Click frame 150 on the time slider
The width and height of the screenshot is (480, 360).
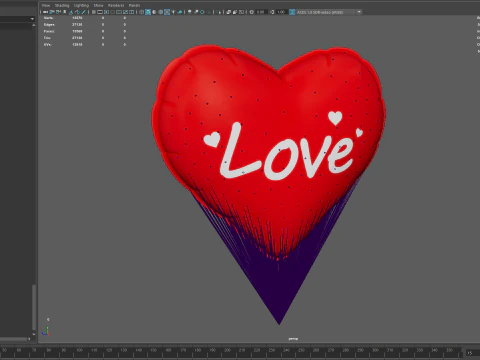pyautogui.click(x=153, y=350)
